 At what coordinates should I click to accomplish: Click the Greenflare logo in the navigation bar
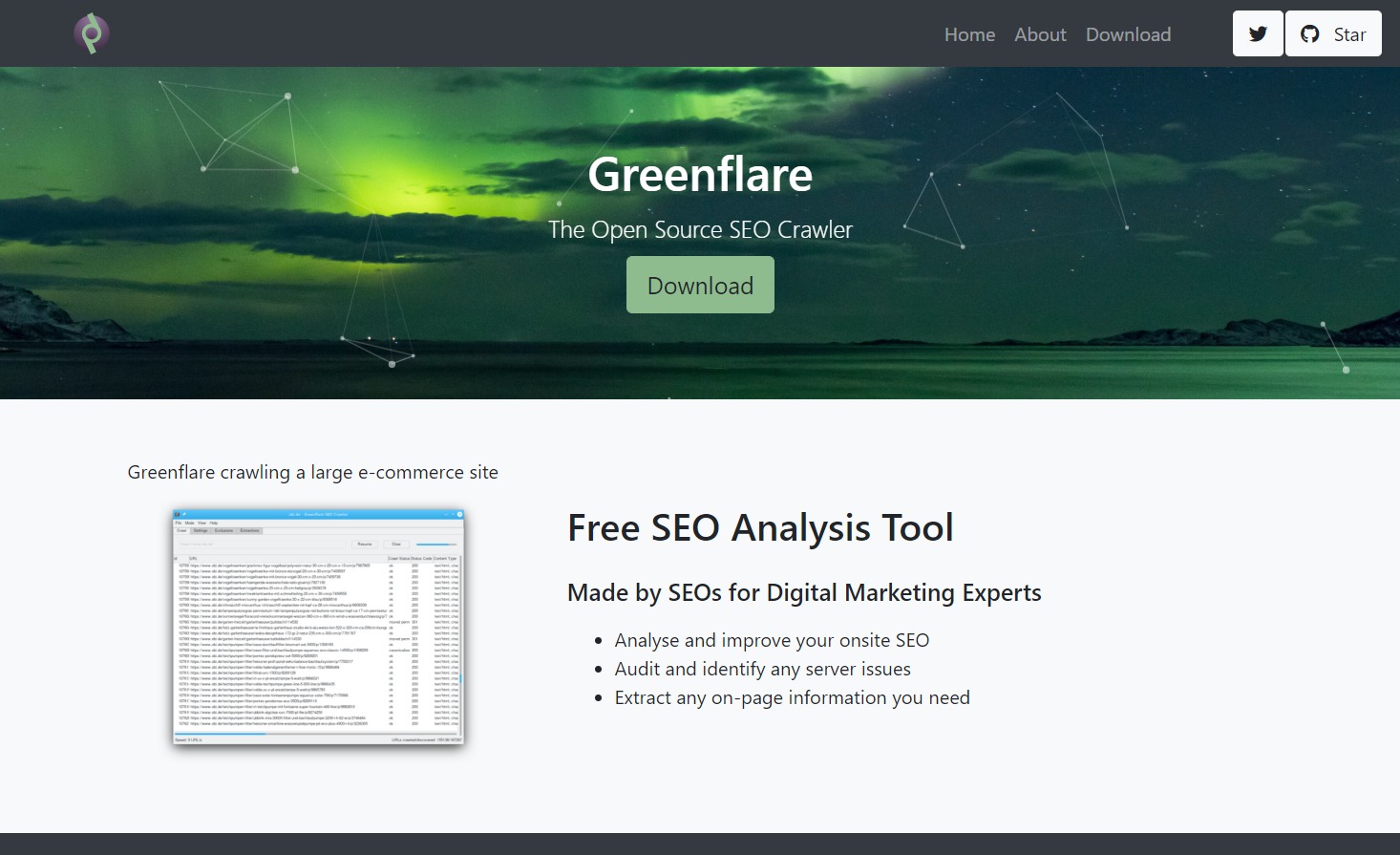coord(92,32)
